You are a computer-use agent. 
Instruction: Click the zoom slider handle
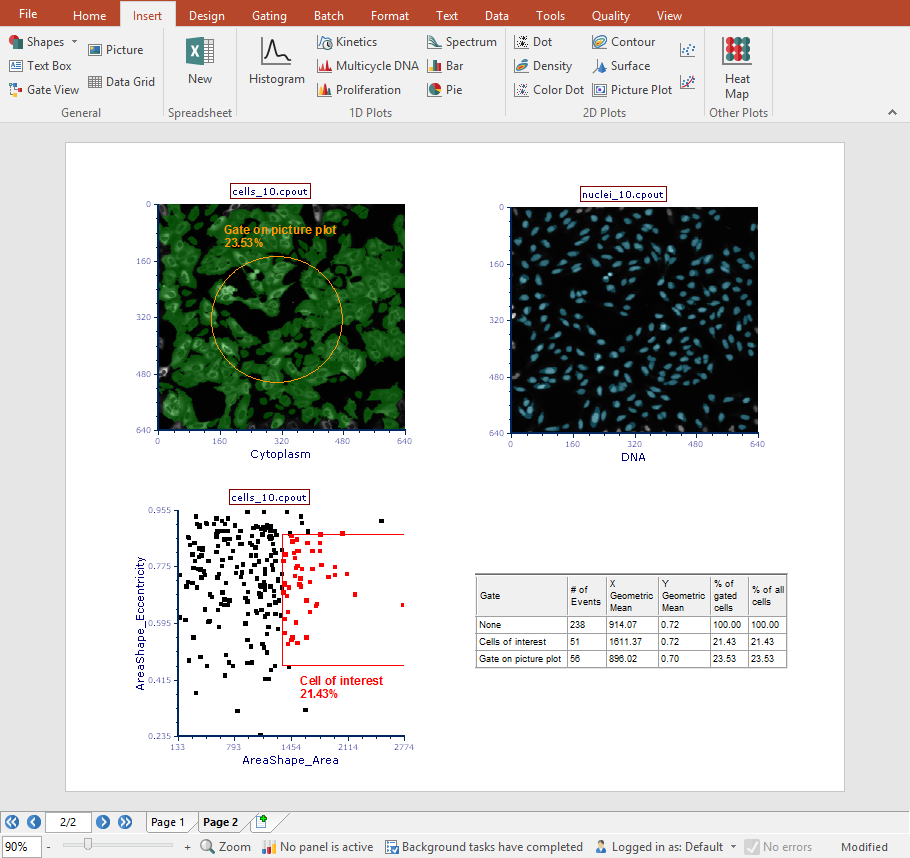(x=89, y=846)
